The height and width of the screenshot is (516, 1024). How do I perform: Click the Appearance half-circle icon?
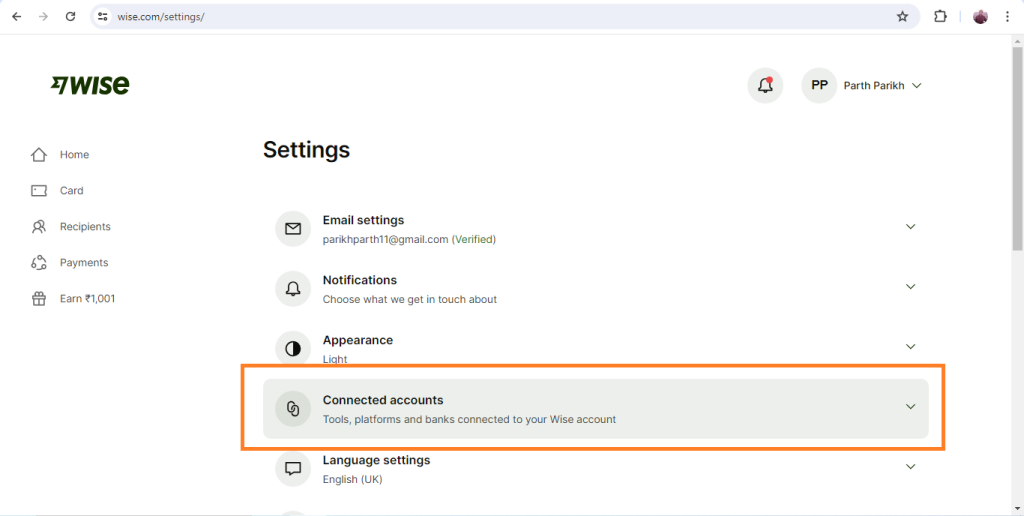pos(293,348)
